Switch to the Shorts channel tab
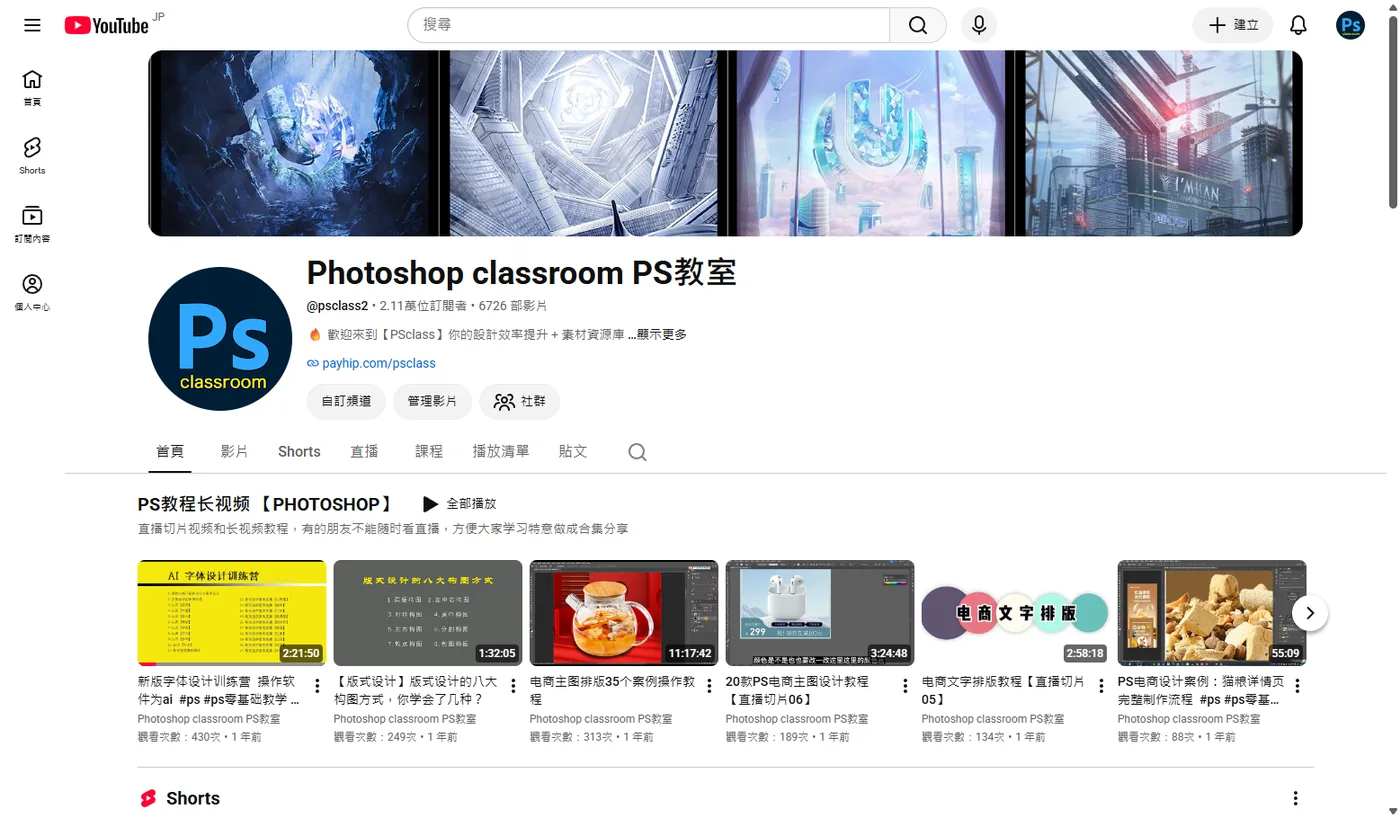Image resolution: width=1400 pixels, height=818 pixels. pos(299,452)
